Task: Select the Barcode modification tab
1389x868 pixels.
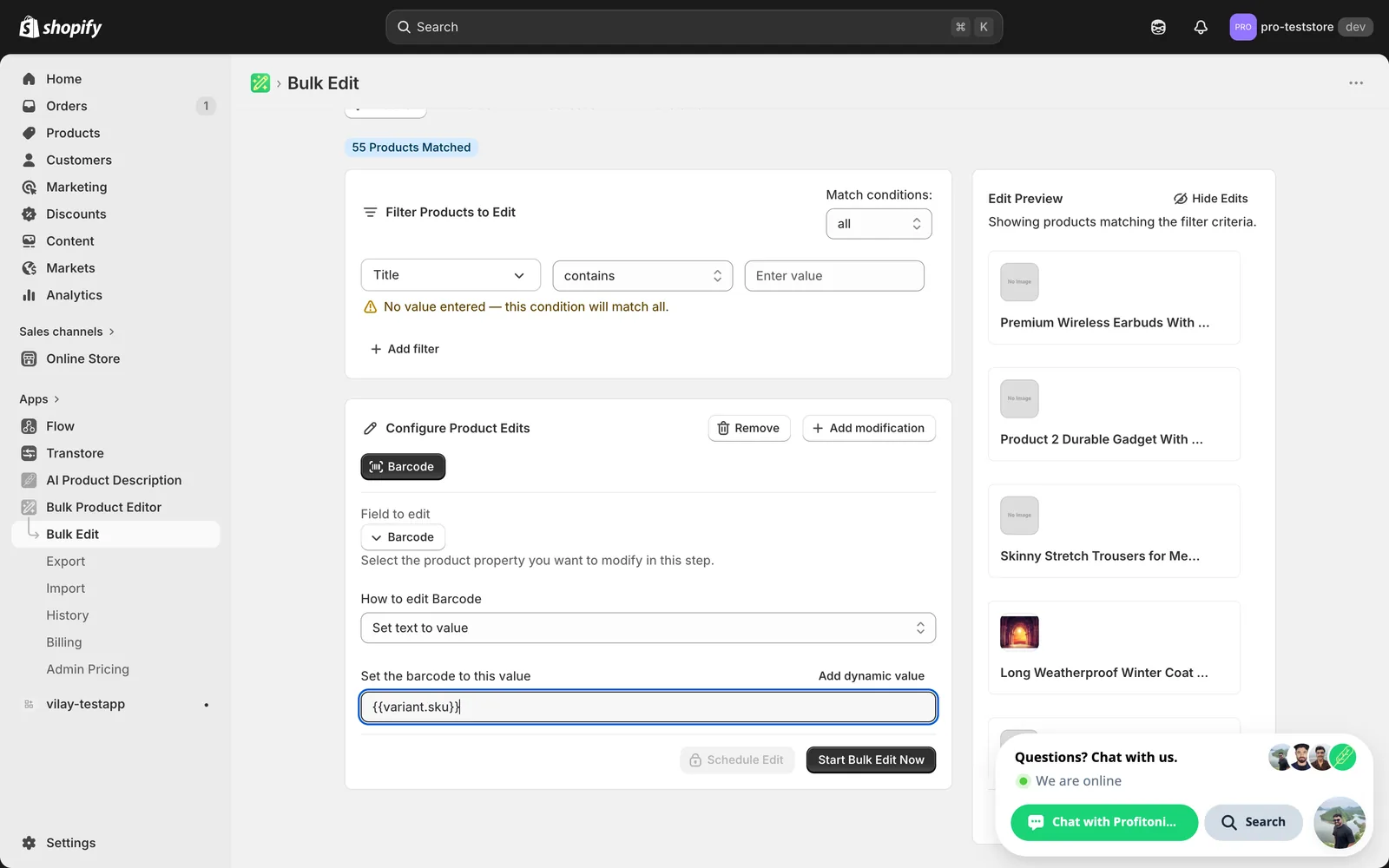Action: pos(403,467)
